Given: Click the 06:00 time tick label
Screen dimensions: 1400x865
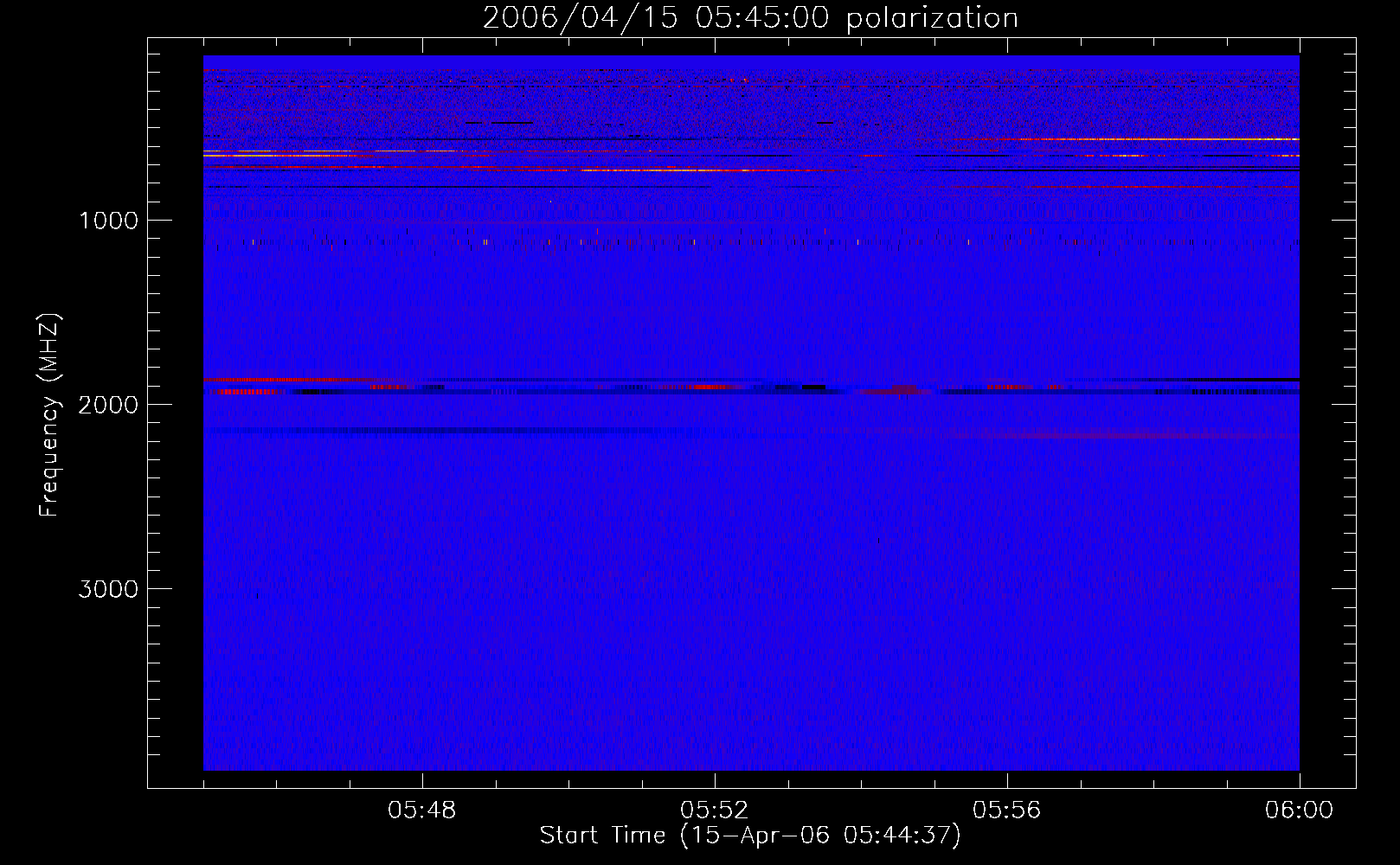Looking at the screenshot, I should 1299,811.
